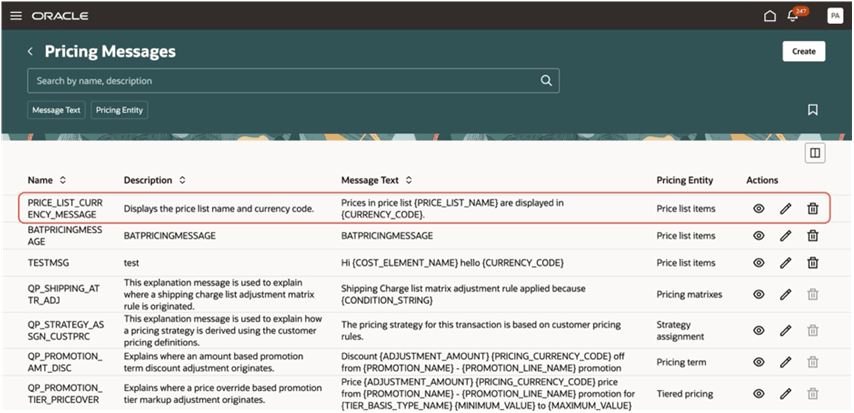View the QP_STRATEGY_ASSGN_CUSTPRC row
This screenshot has height=413, width=854.
759,330
